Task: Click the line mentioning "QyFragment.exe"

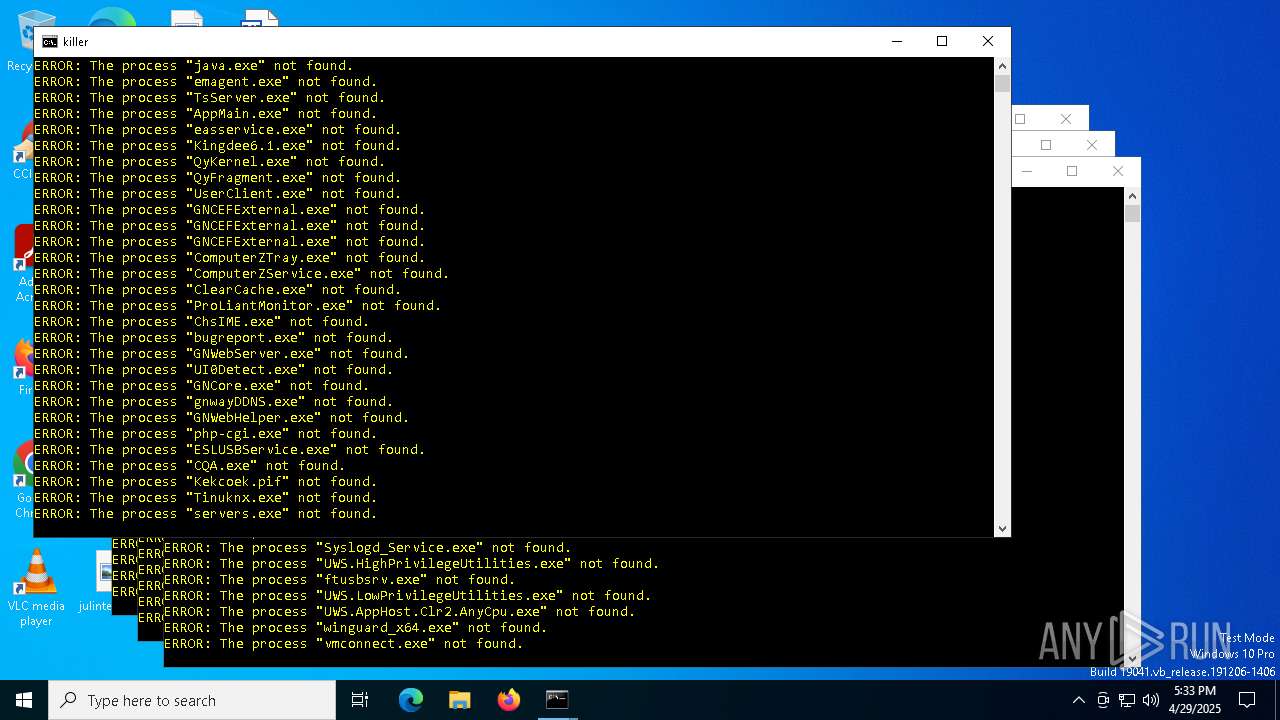Action: (218, 178)
